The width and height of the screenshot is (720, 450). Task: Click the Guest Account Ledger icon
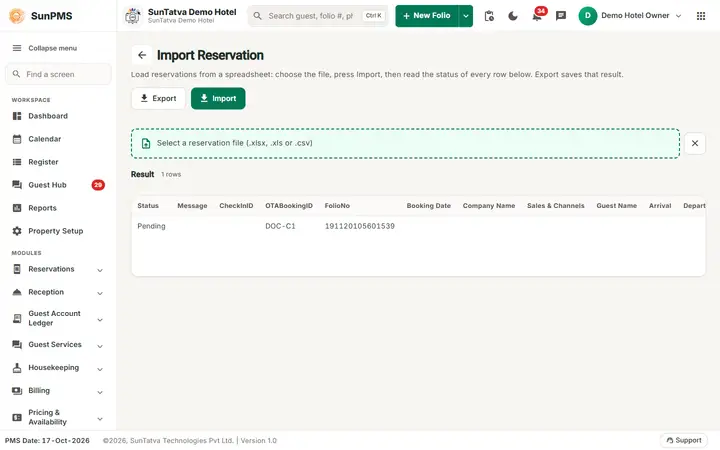17,318
